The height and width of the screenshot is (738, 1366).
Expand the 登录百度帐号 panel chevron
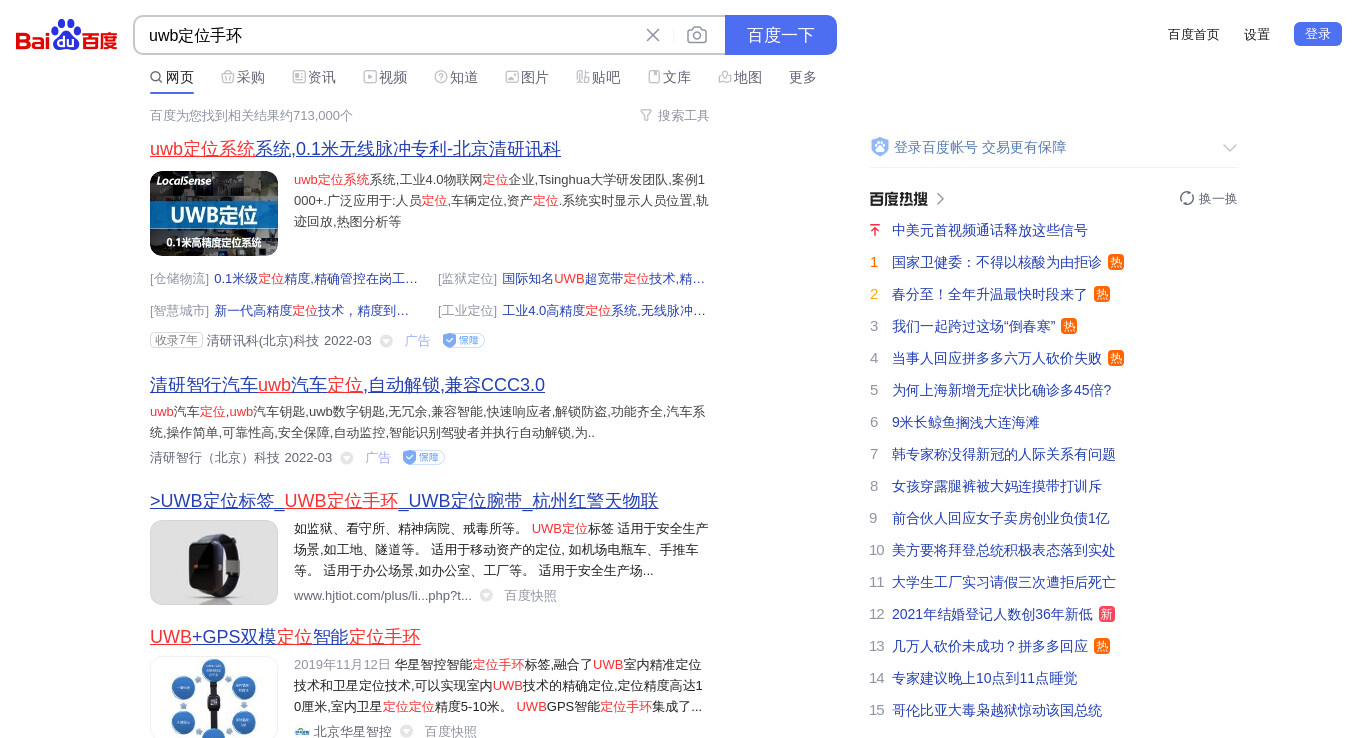1230,147
